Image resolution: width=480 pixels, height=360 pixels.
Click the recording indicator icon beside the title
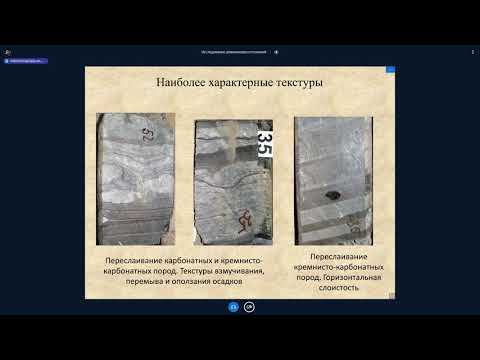pos(276,52)
